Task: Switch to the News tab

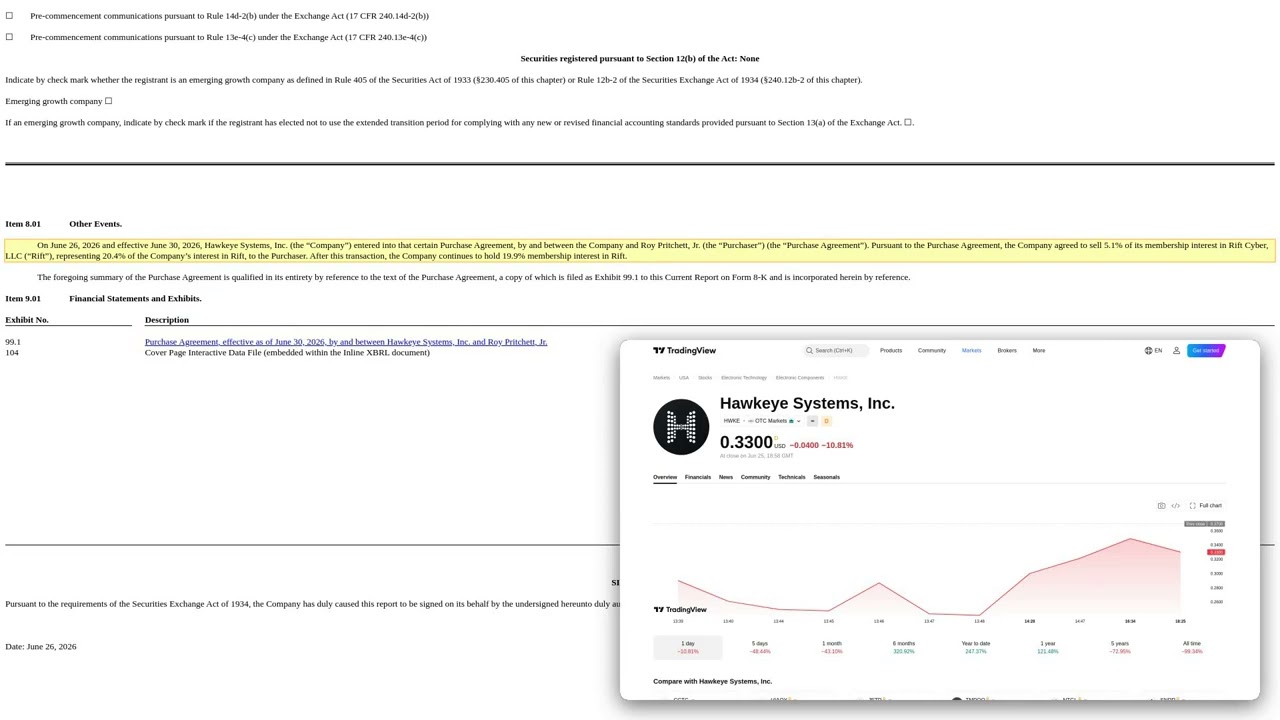Action: [726, 477]
